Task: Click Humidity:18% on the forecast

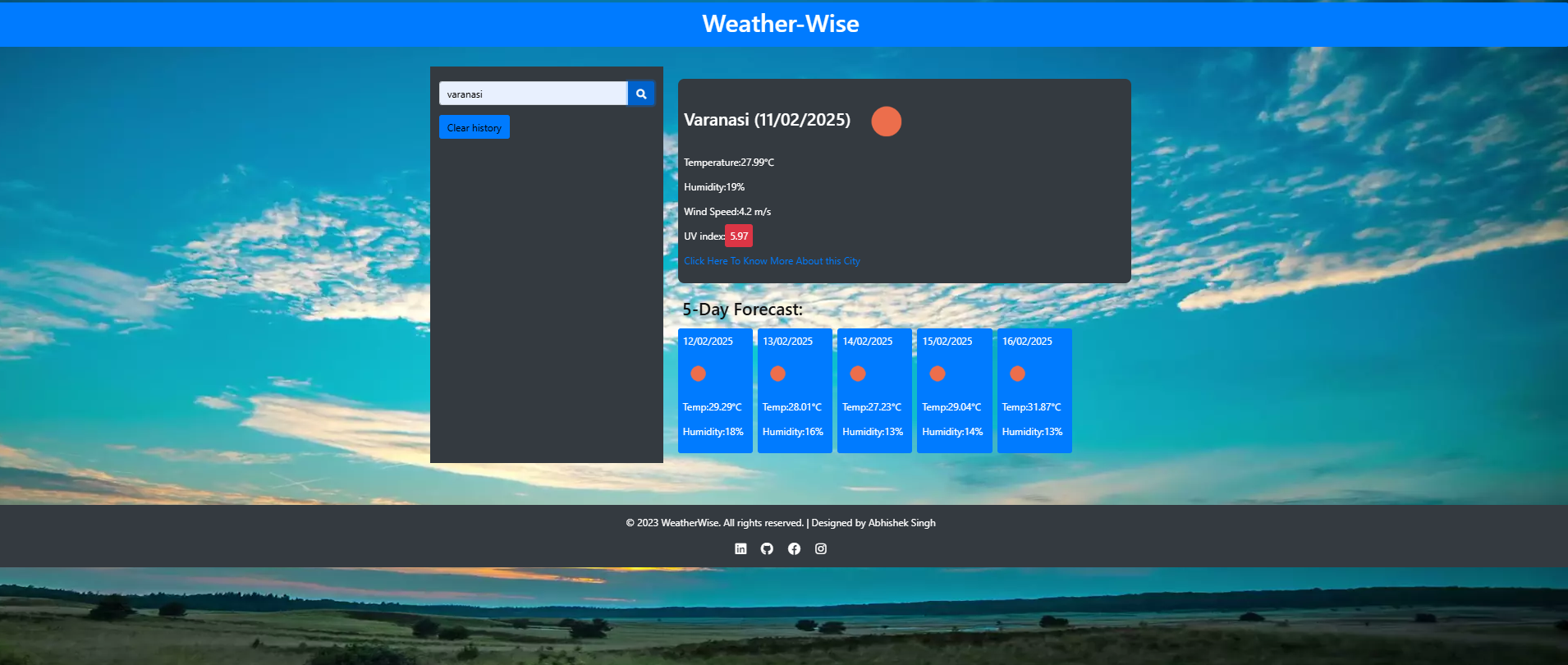Action: coord(713,432)
